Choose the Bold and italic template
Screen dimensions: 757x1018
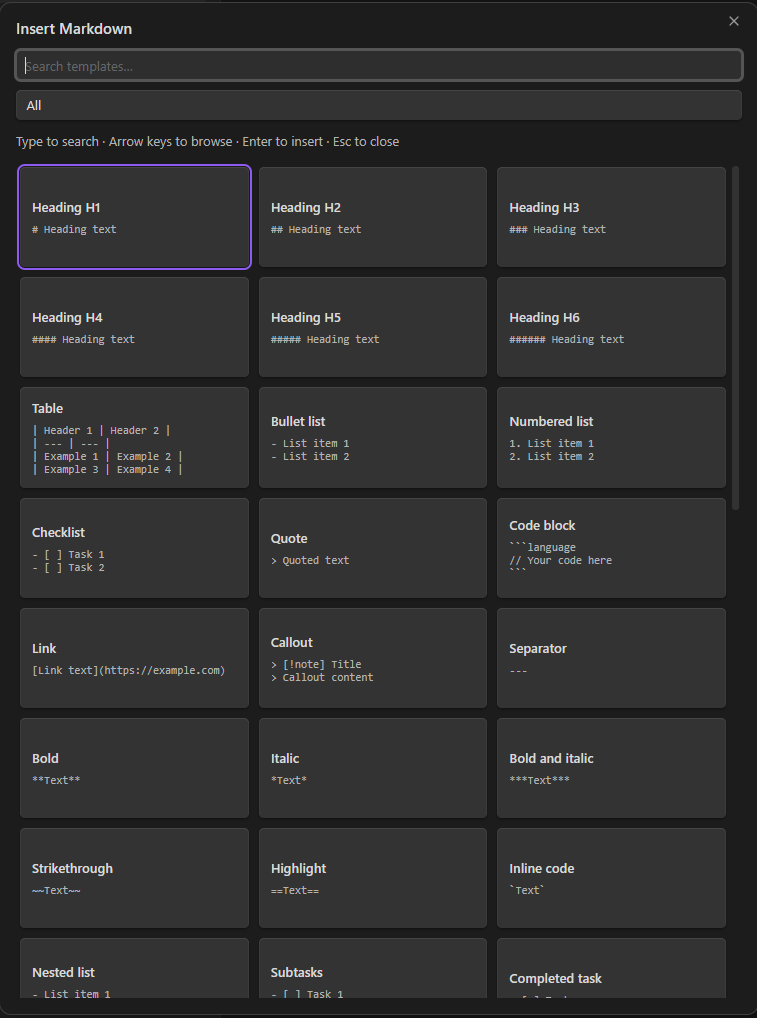point(611,768)
